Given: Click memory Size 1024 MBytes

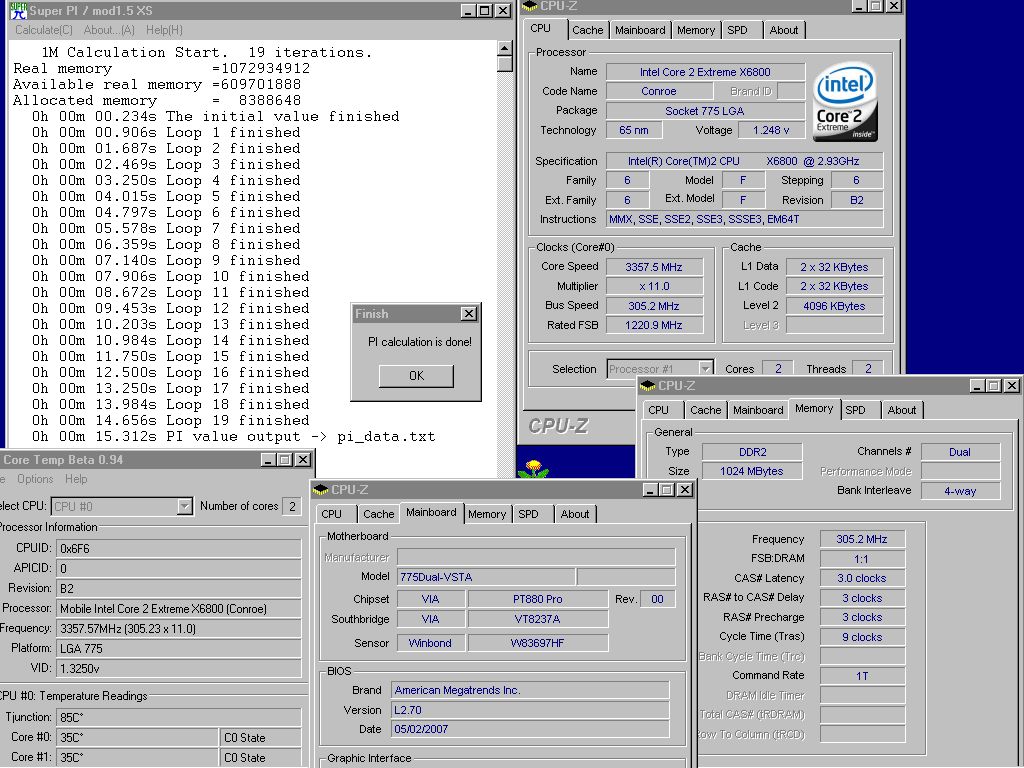Looking at the screenshot, I should 752,471.
